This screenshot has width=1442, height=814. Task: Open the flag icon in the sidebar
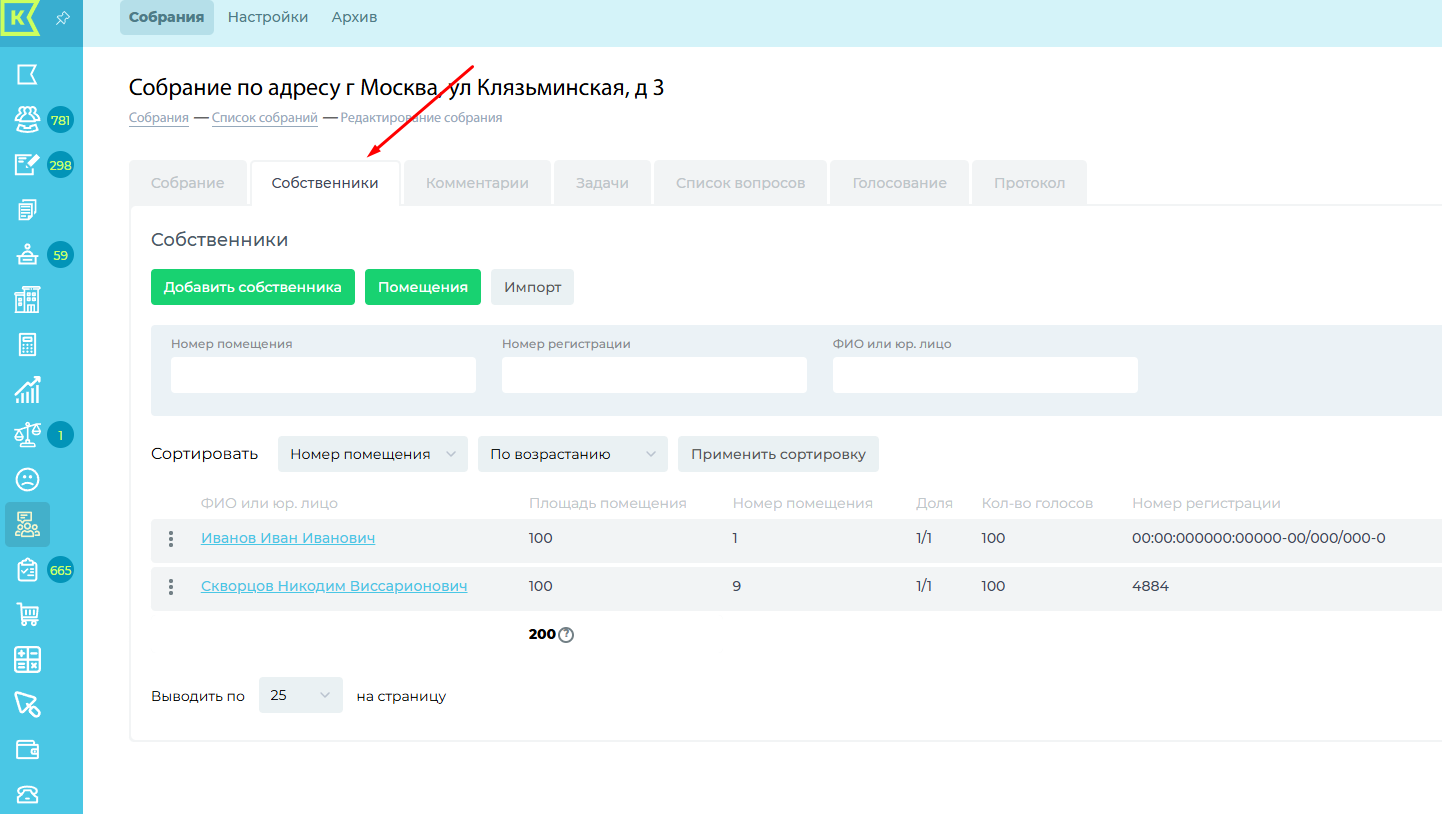pyautogui.click(x=27, y=75)
